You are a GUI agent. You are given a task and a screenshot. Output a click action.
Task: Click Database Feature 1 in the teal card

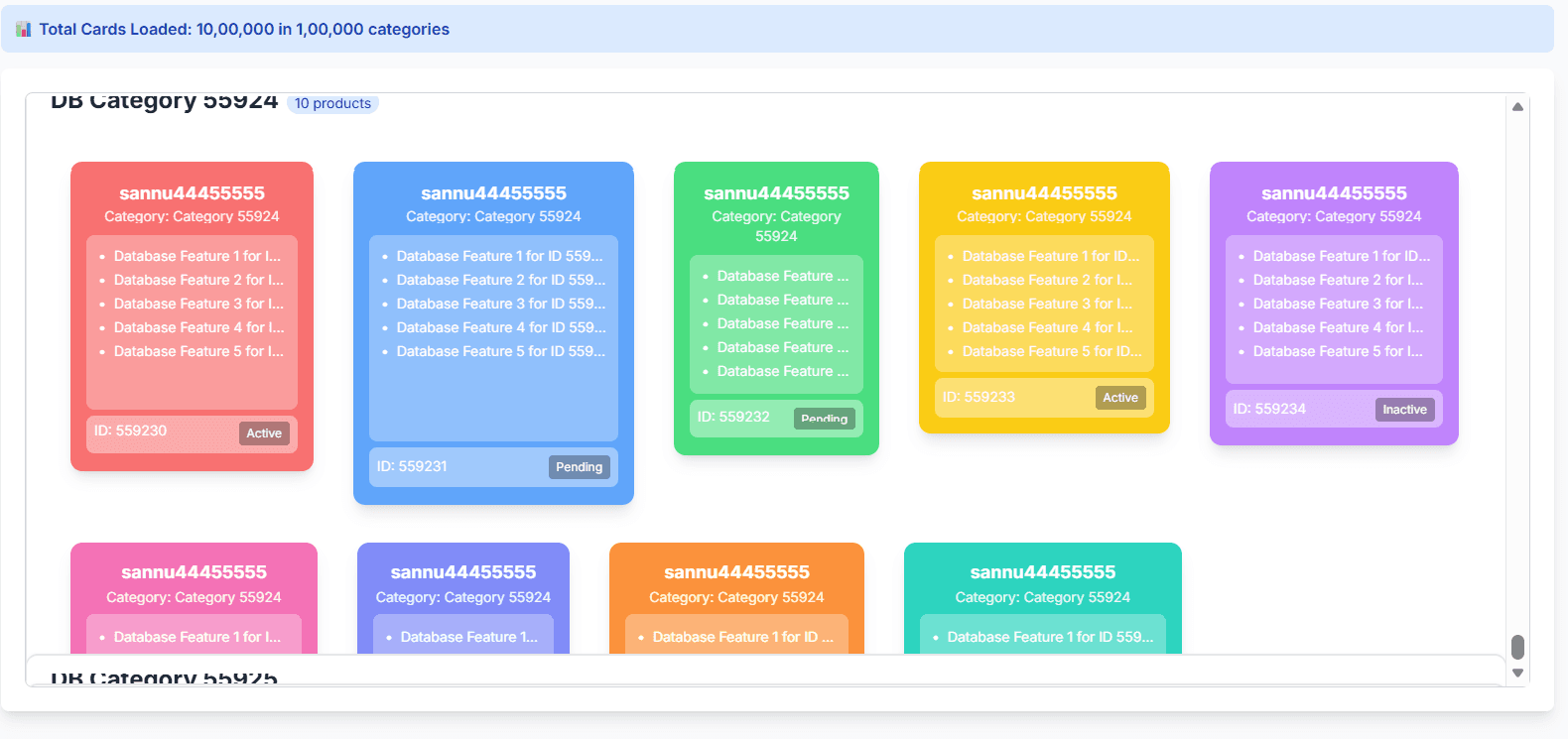tap(1050, 637)
